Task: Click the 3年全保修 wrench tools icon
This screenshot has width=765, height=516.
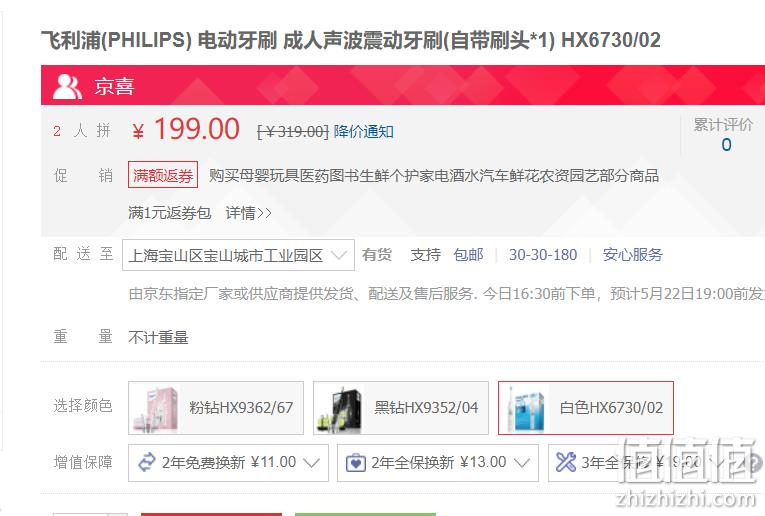Action: [x=565, y=462]
